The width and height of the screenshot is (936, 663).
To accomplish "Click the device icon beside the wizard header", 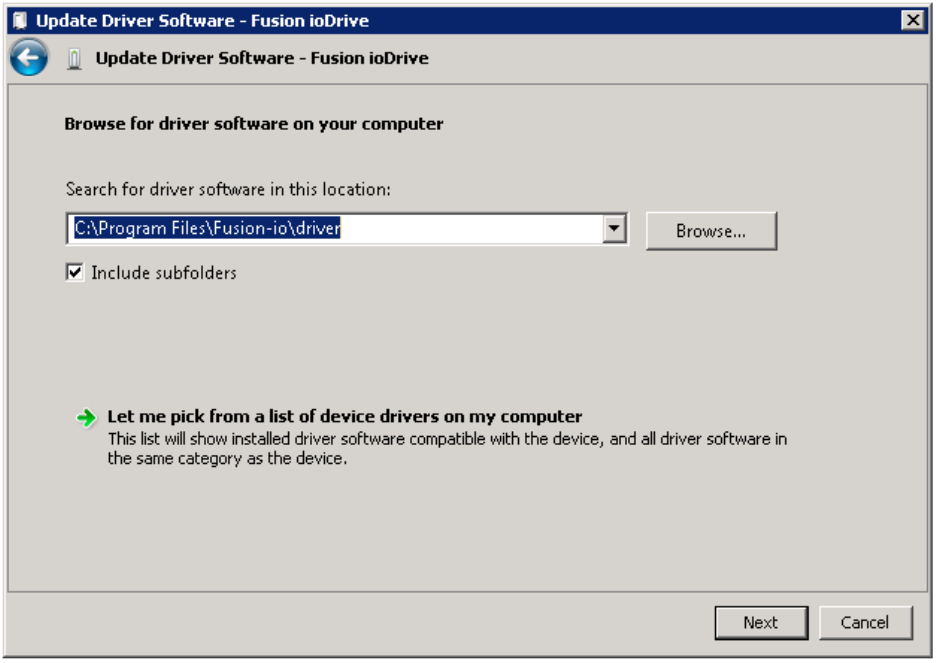I will click(75, 59).
